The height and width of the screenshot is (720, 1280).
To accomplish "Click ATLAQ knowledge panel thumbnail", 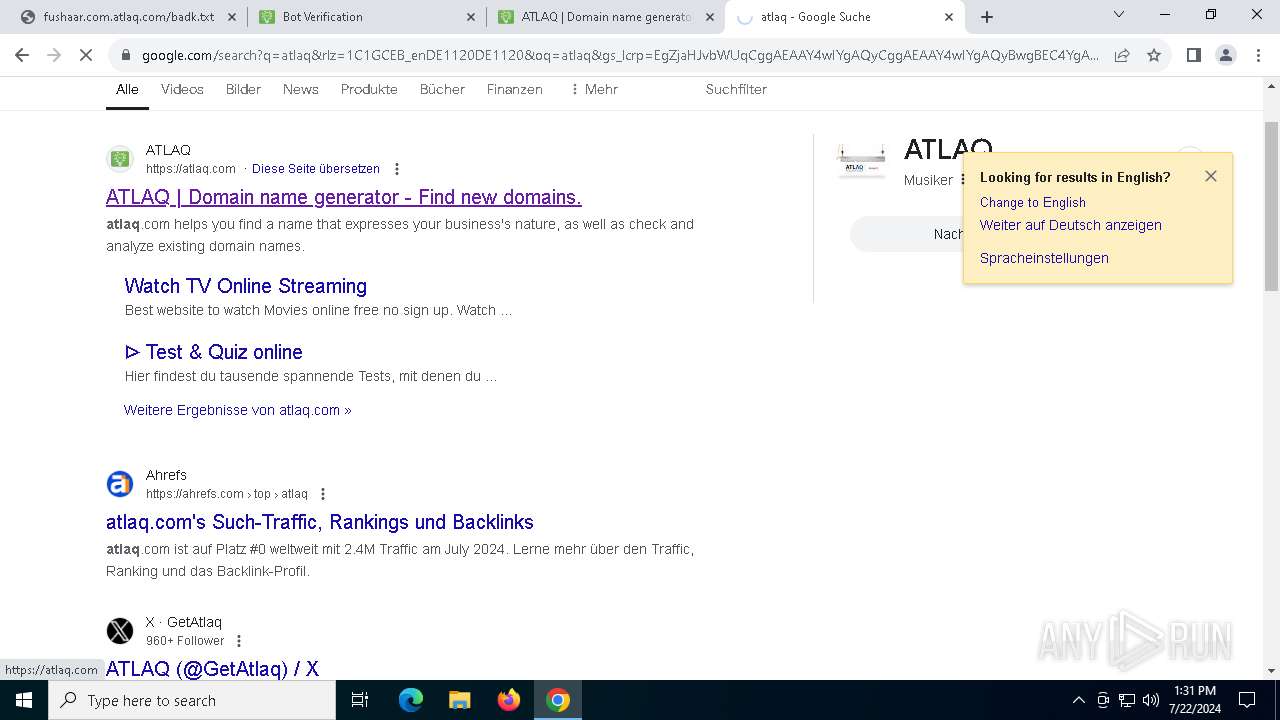I will tap(861, 161).
